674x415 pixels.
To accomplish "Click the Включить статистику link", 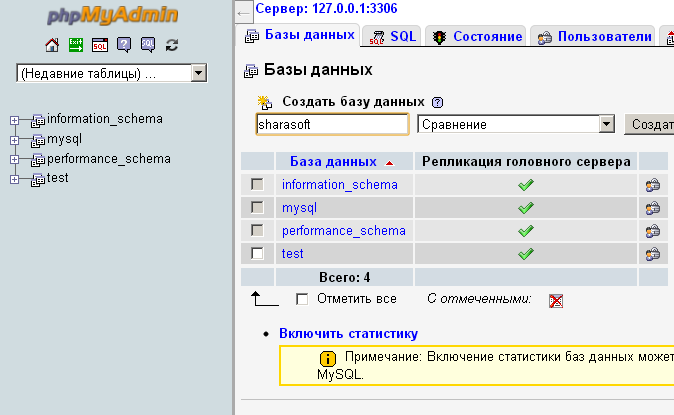I will (x=348, y=334).
